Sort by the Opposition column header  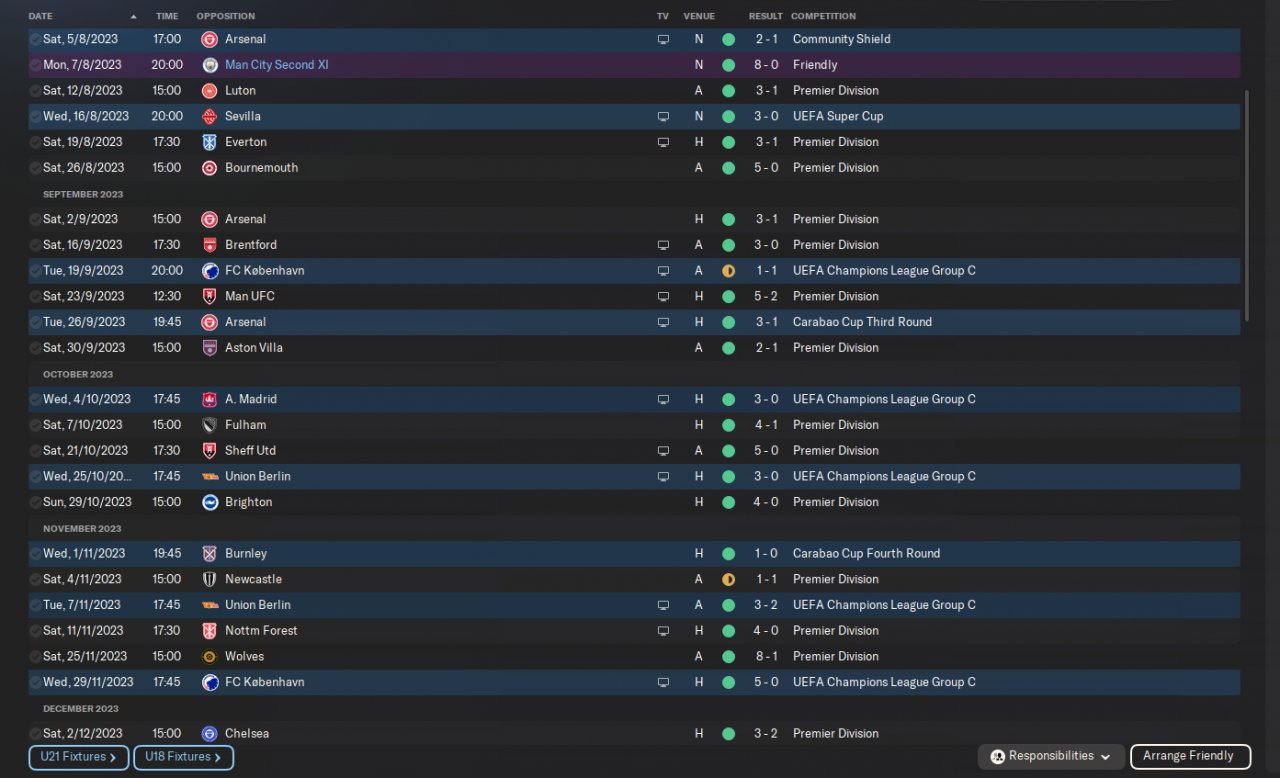pos(225,16)
